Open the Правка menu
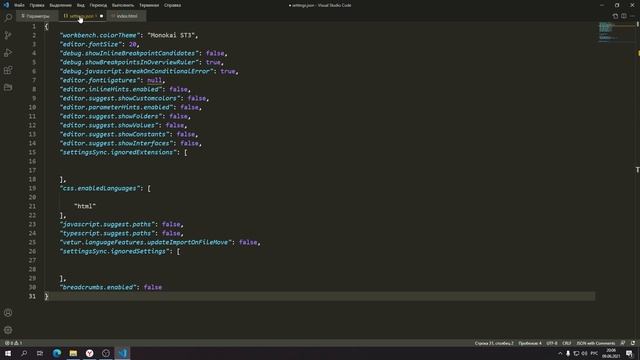This screenshot has width=640, height=360. pyautogui.click(x=37, y=5)
